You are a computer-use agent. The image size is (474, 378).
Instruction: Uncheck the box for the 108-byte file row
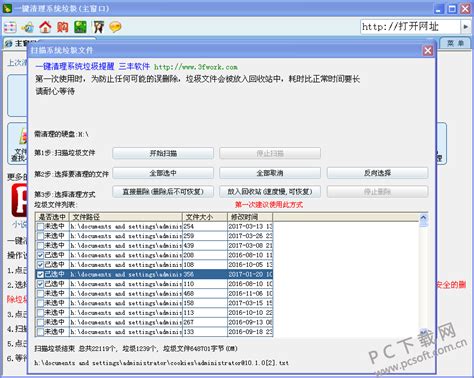(40, 265)
